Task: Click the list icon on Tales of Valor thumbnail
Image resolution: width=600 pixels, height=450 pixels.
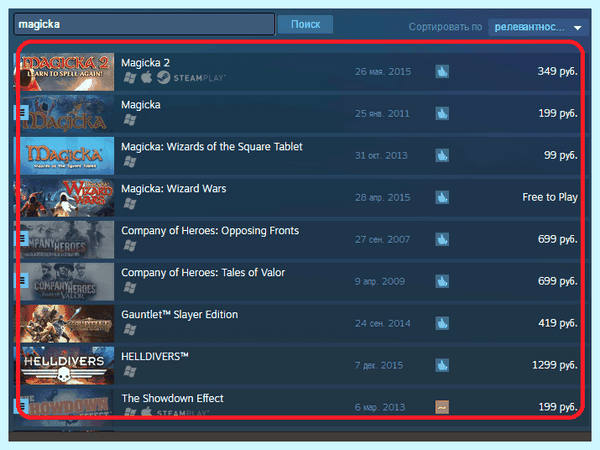Action: pos(23,280)
